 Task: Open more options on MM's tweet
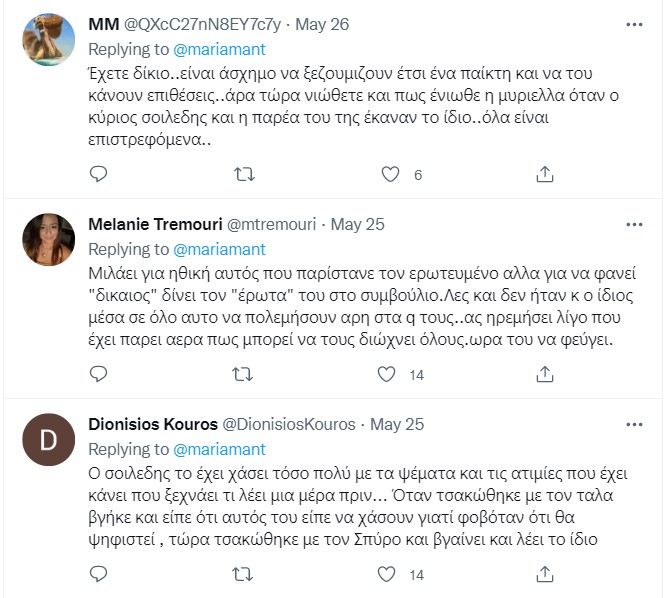click(634, 24)
